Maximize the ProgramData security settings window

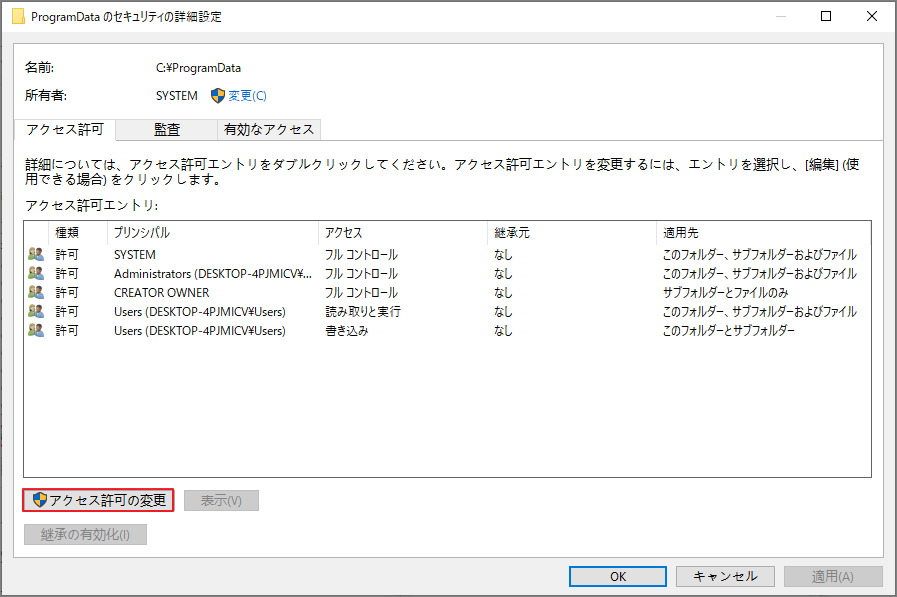825,16
